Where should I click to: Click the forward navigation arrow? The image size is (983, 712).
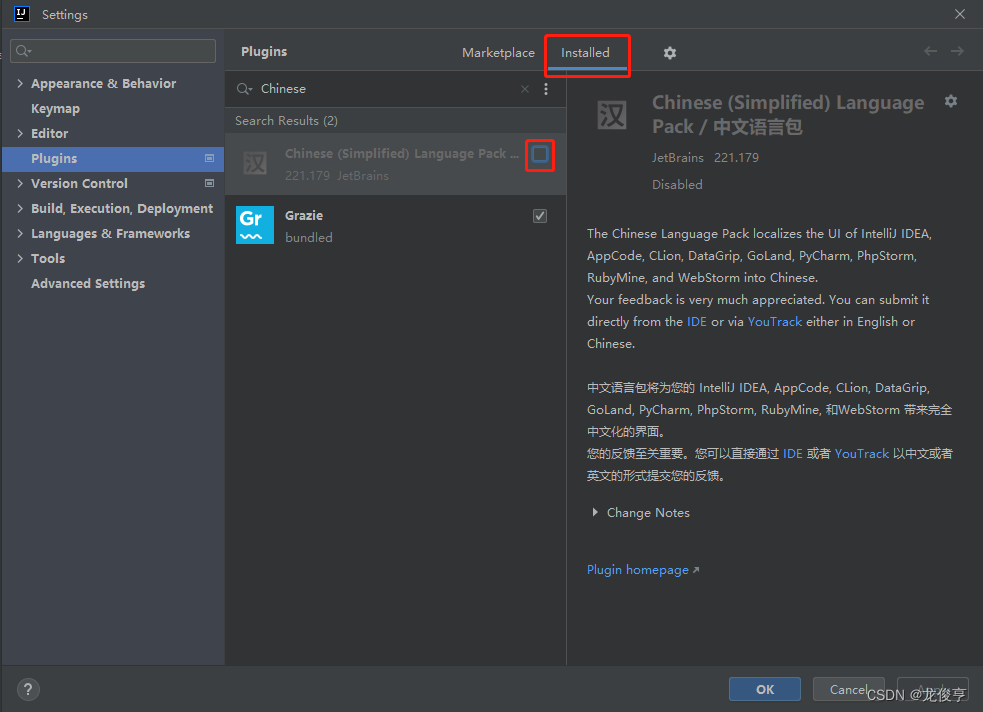point(957,51)
